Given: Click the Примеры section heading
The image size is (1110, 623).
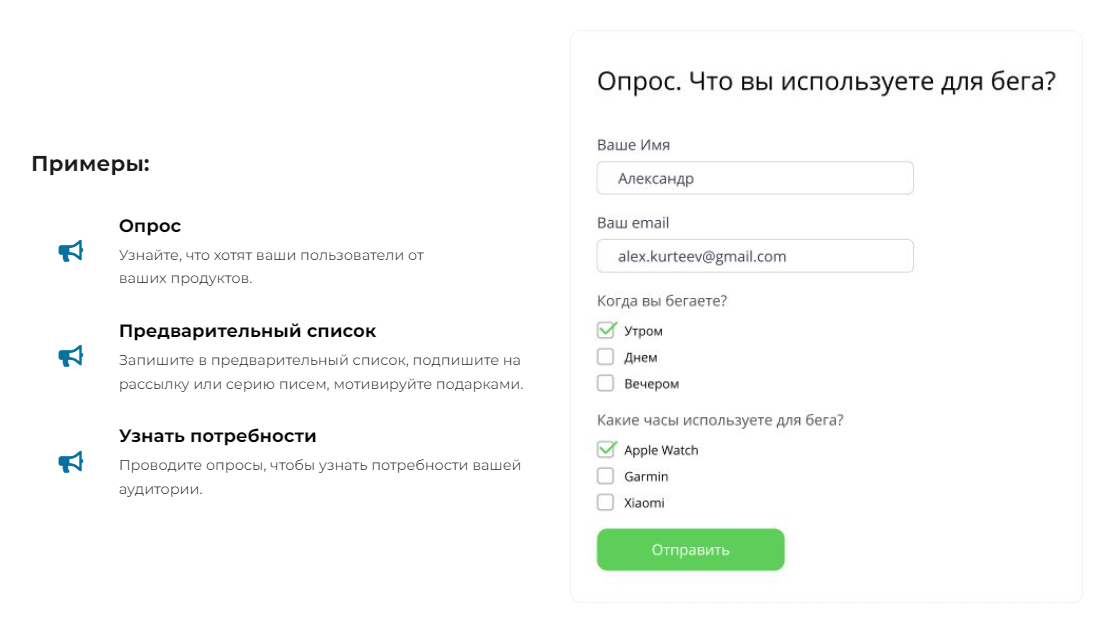Looking at the screenshot, I should click(91, 164).
